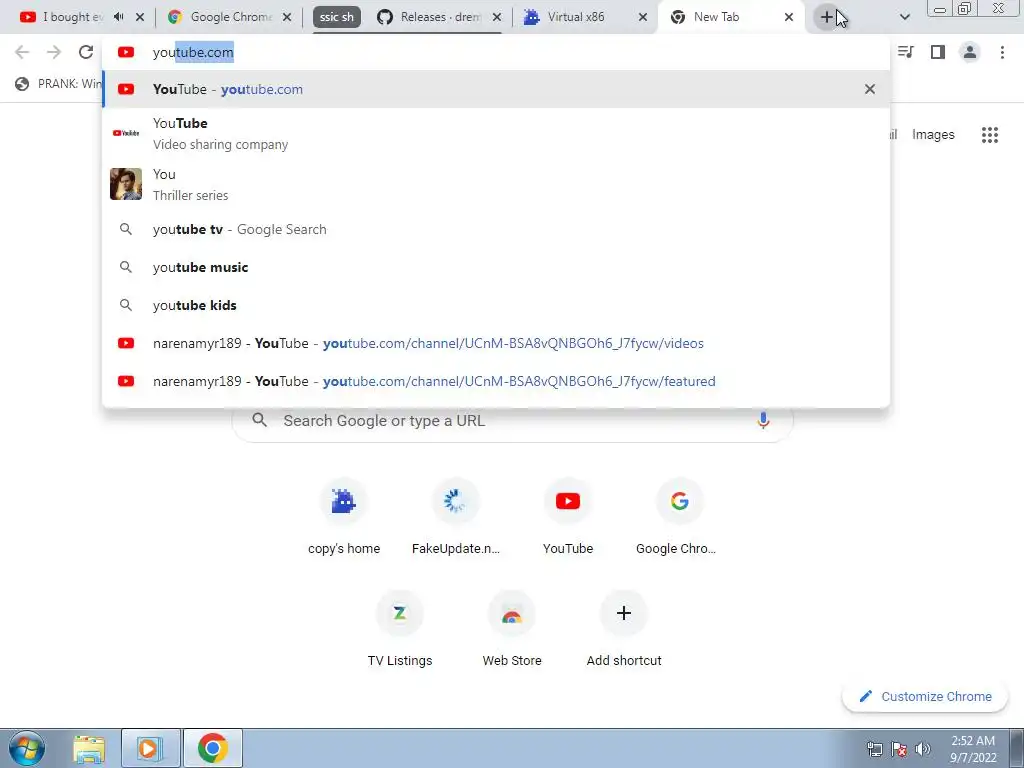Image resolution: width=1024 pixels, height=768 pixels.
Task: Open the TV Listings shortcut
Action: pyautogui.click(x=400, y=629)
